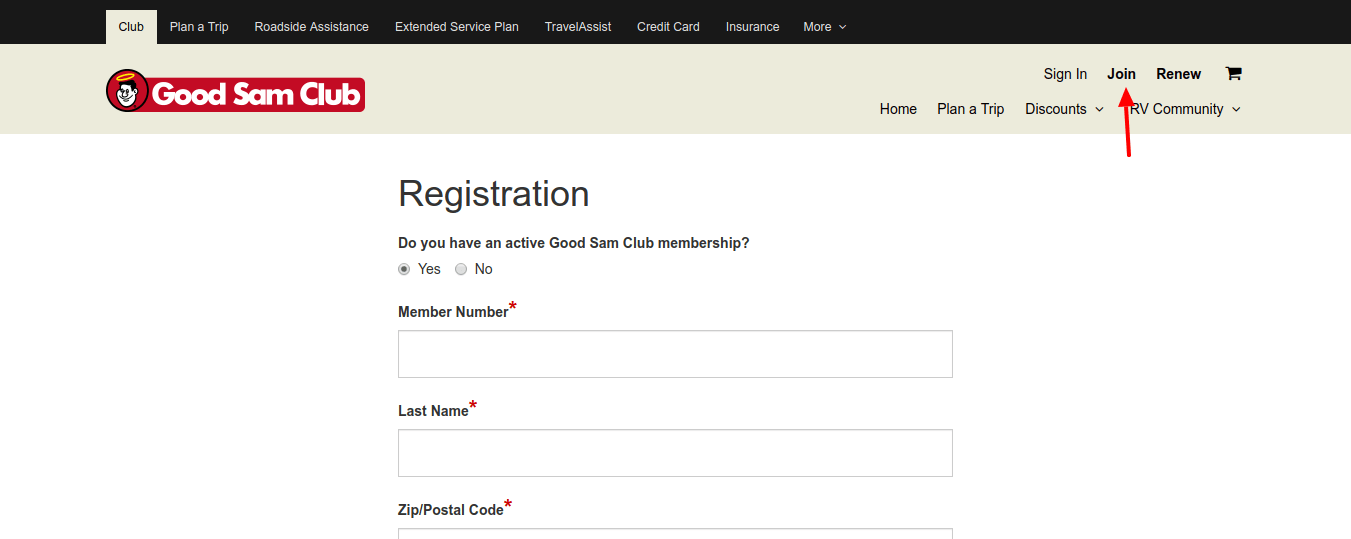Select the Yes membership radio button
The image size is (1351, 539).
404,269
